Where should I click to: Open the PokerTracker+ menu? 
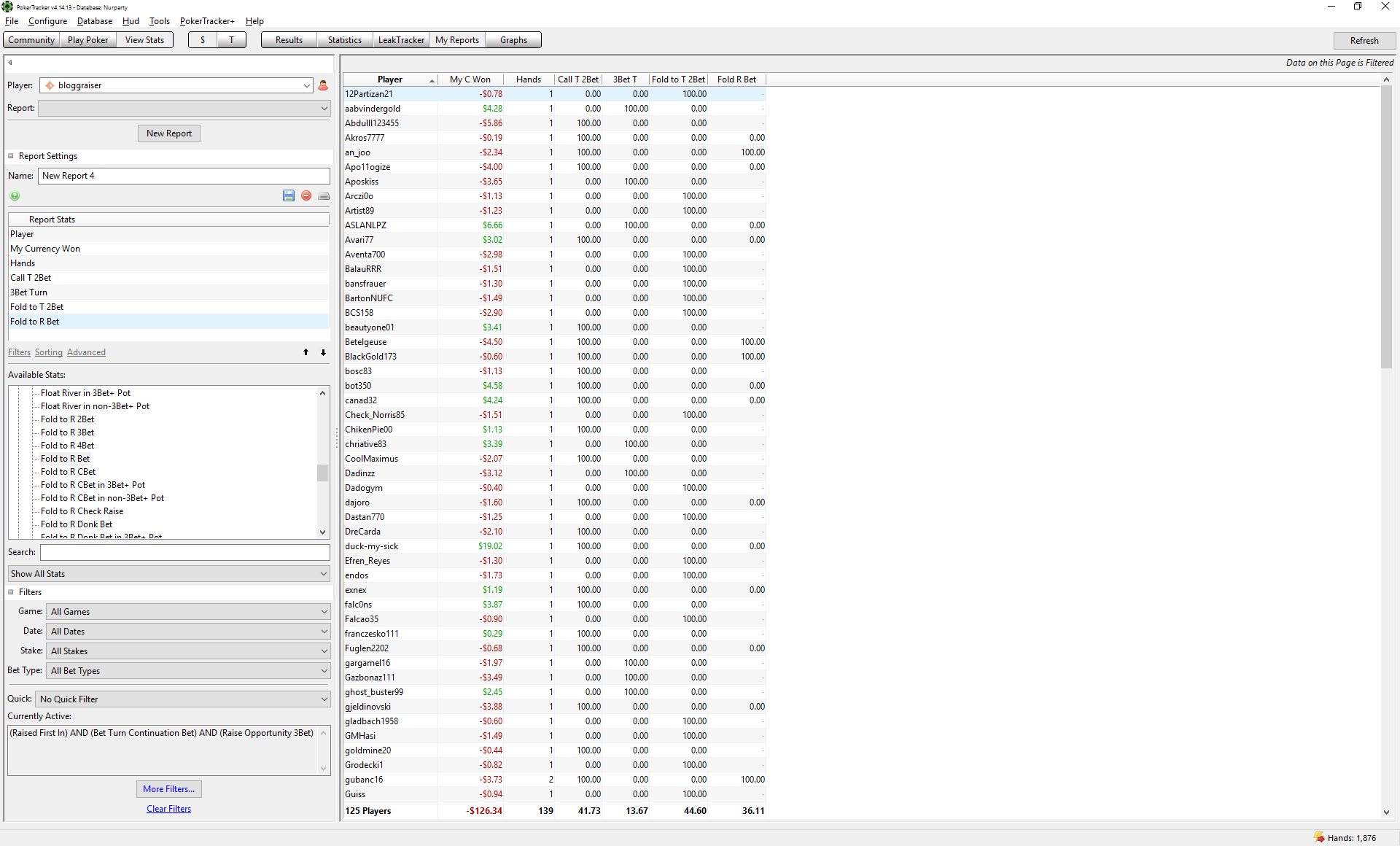pos(207,21)
